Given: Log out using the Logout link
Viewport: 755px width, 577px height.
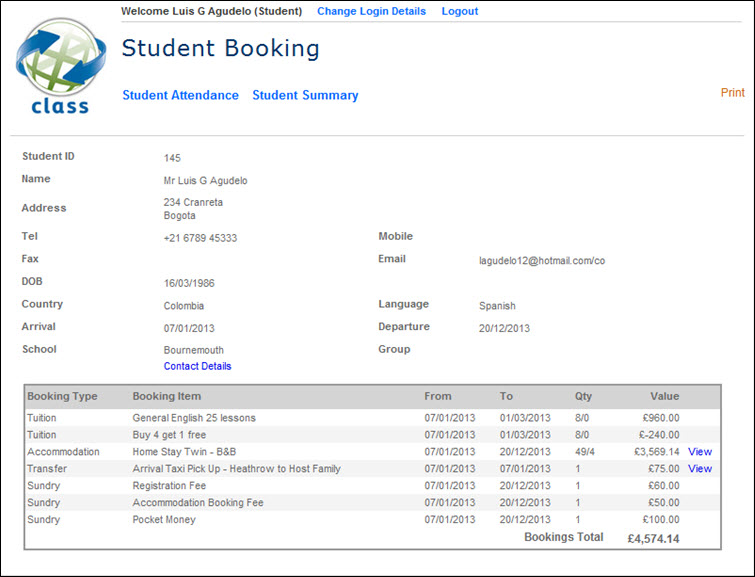Looking at the screenshot, I should pyautogui.click(x=459, y=11).
